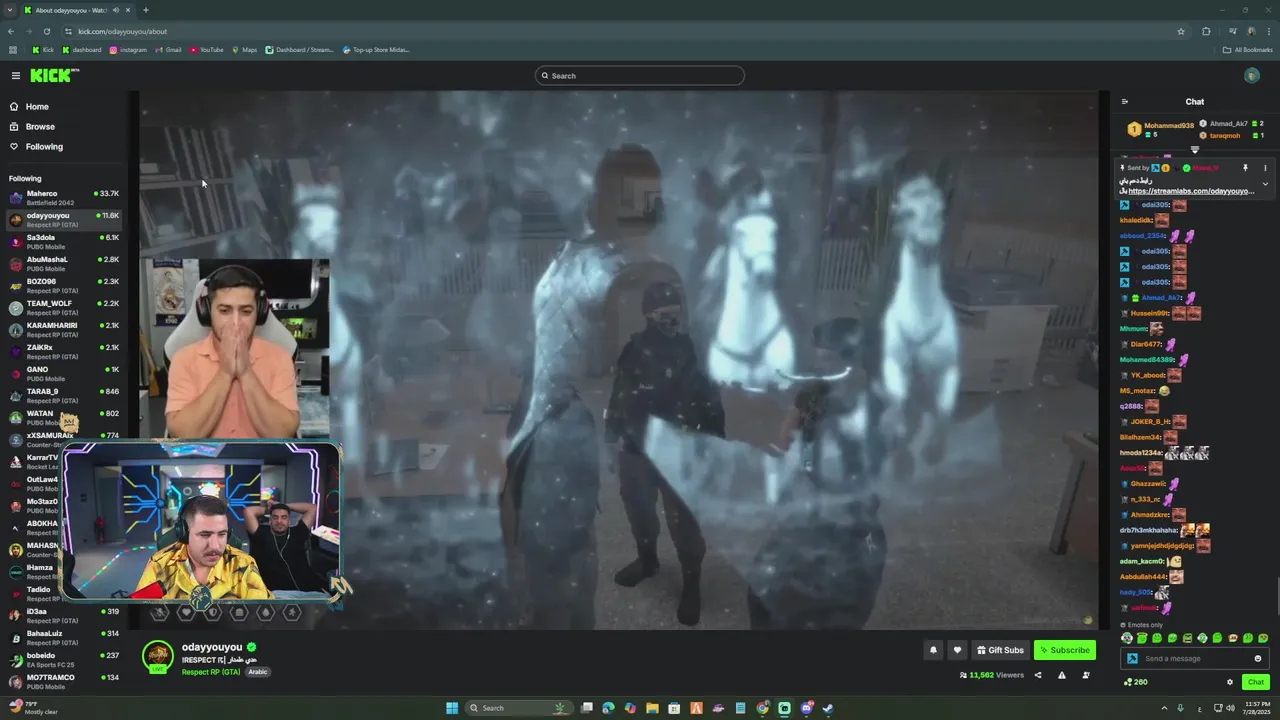This screenshot has width=1280, height=720.
Task: Go back with the browser back arrow
Action: 11,31
